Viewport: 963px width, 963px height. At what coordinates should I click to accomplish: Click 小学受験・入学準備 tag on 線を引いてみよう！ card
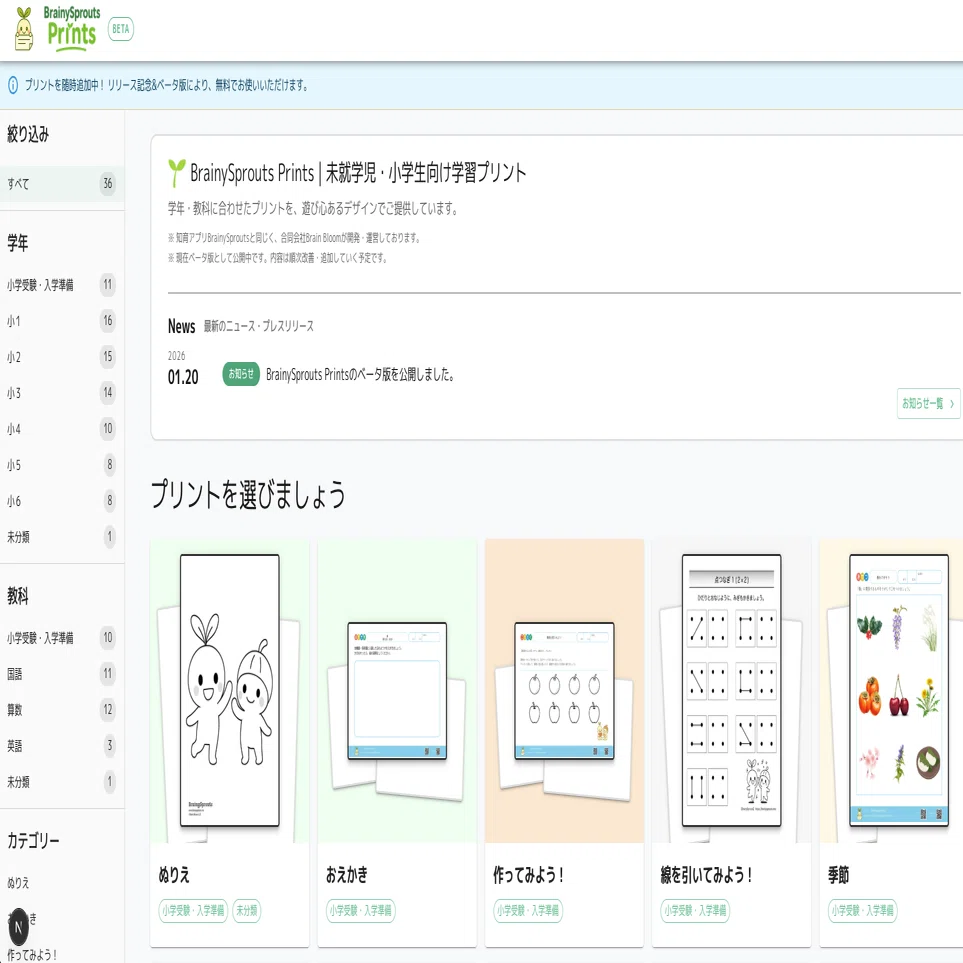695,910
